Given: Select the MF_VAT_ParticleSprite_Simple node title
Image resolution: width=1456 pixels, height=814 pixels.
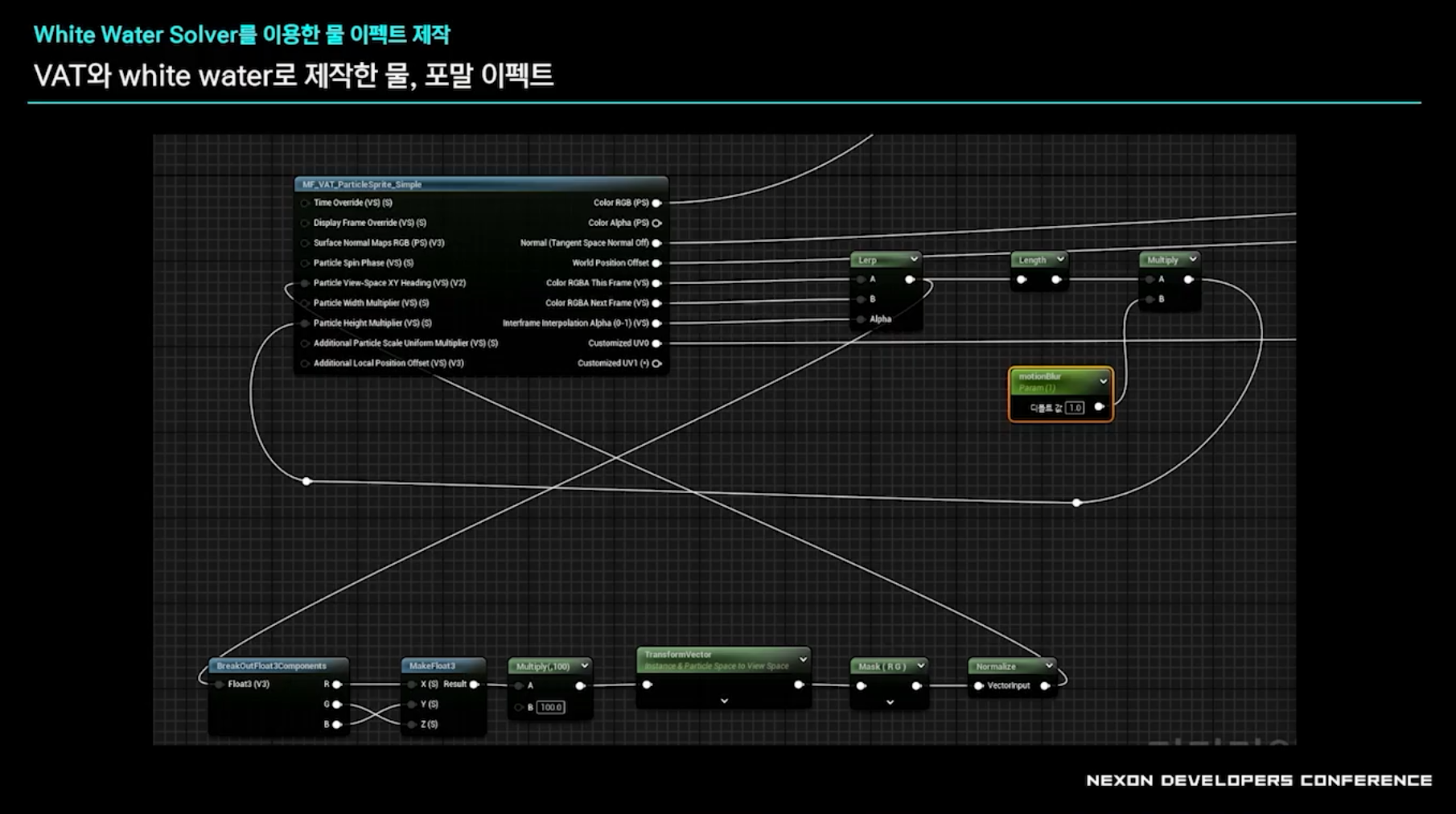Looking at the screenshot, I should [x=362, y=184].
